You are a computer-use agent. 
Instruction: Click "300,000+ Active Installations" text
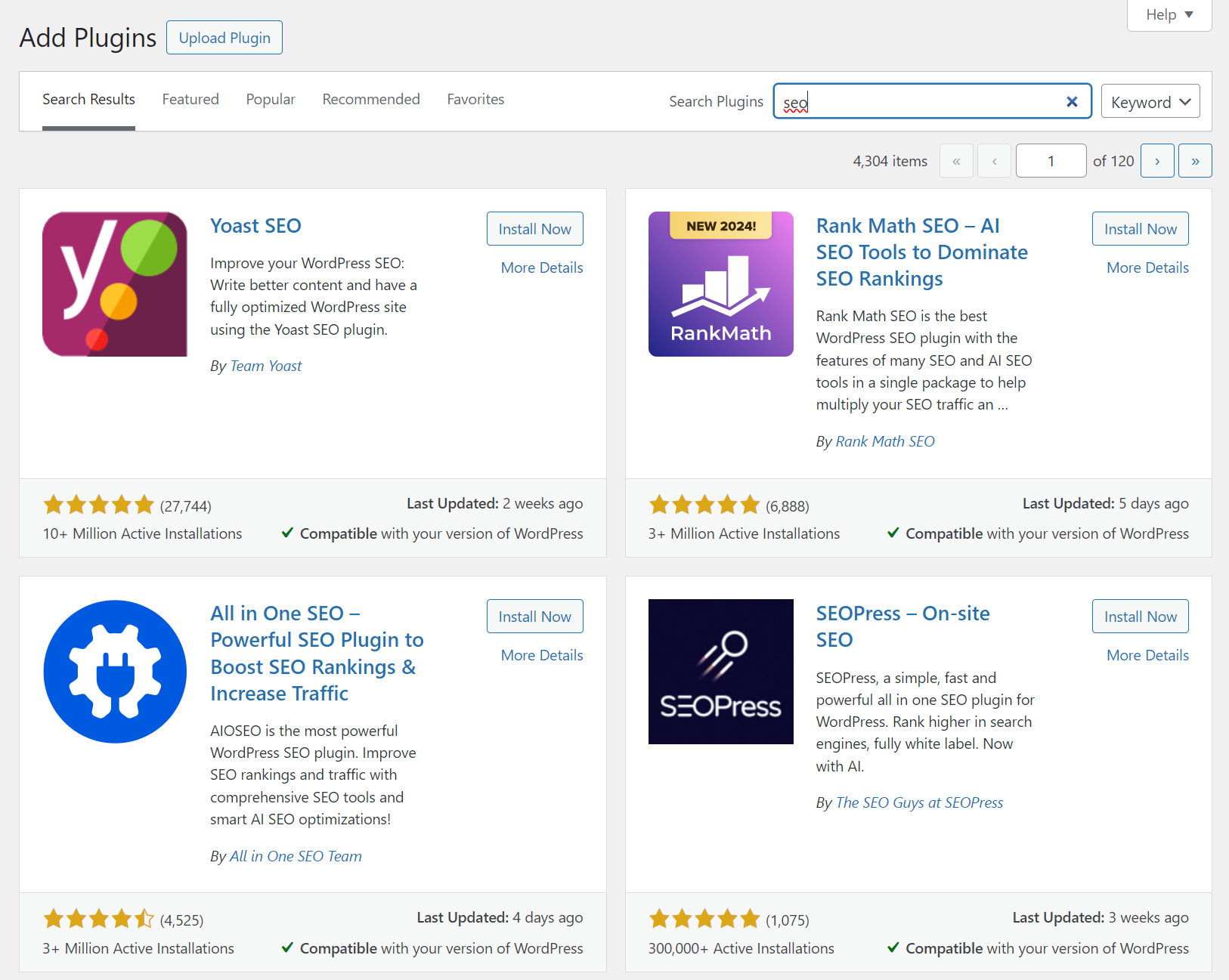pyautogui.click(x=741, y=948)
